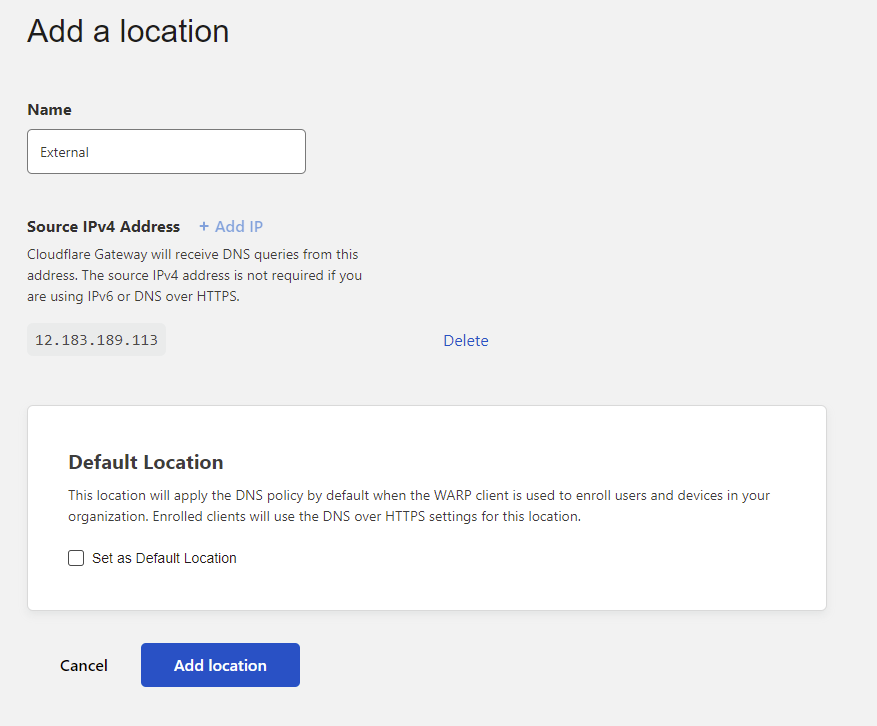Delete the 12.183.189.113 address entry

pos(466,341)
